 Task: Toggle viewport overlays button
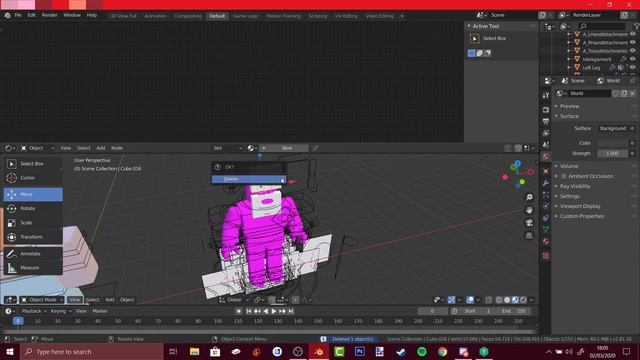tap(470, 300)
